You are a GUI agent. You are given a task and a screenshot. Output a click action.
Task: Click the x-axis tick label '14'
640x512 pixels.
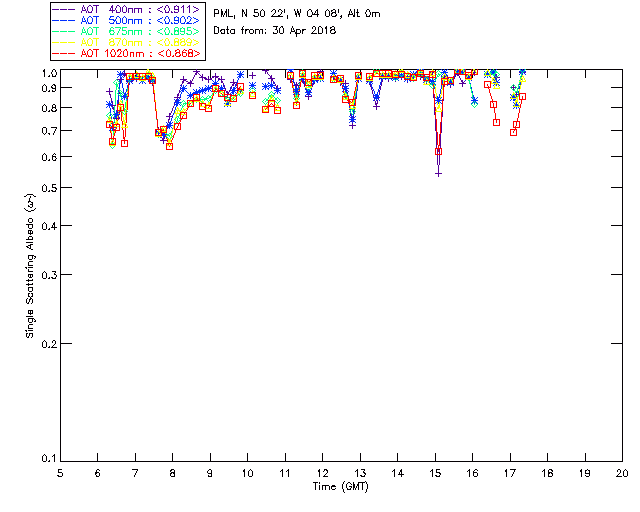click(398, 473)
